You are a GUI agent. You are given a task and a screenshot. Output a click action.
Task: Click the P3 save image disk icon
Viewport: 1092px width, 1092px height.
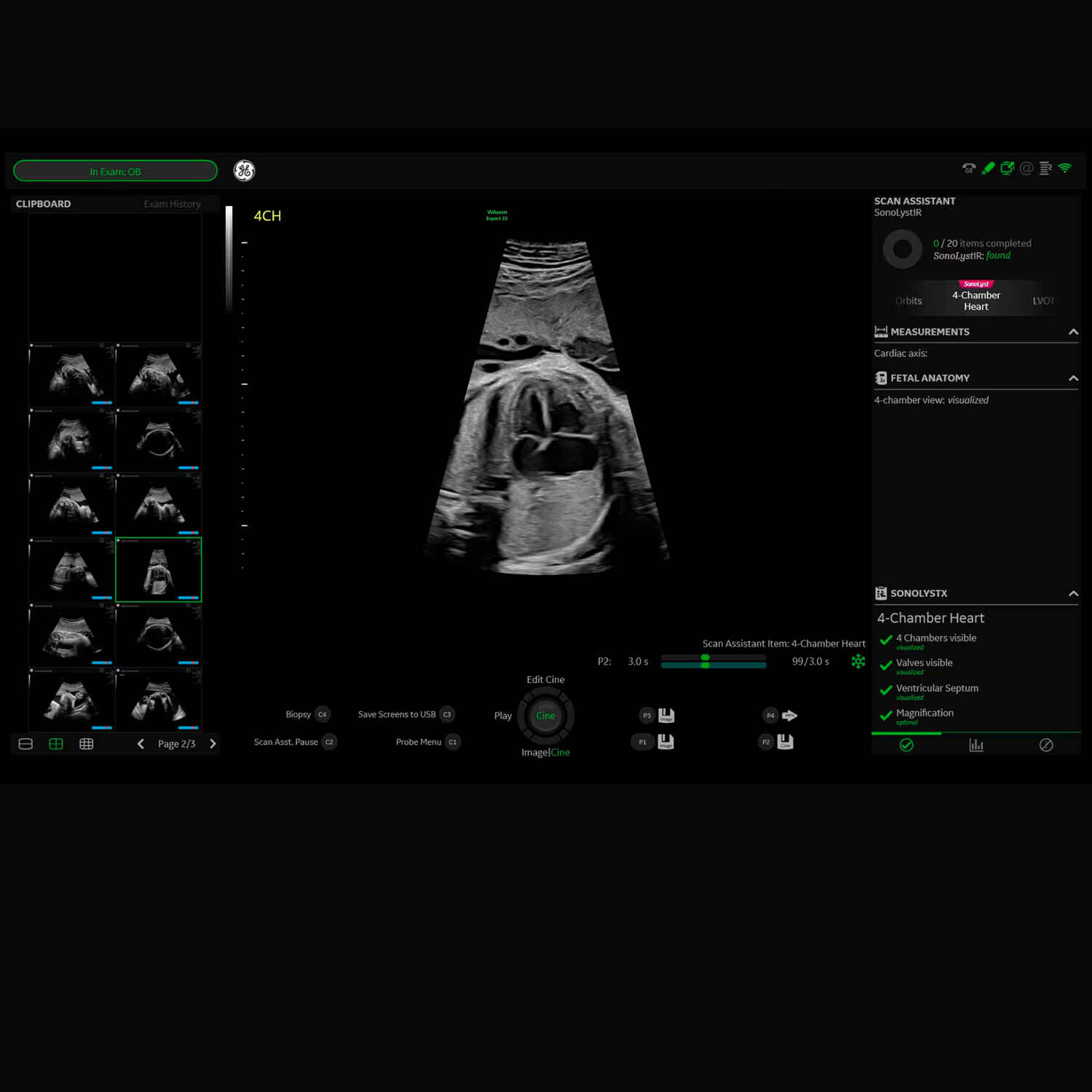[666, 716]
